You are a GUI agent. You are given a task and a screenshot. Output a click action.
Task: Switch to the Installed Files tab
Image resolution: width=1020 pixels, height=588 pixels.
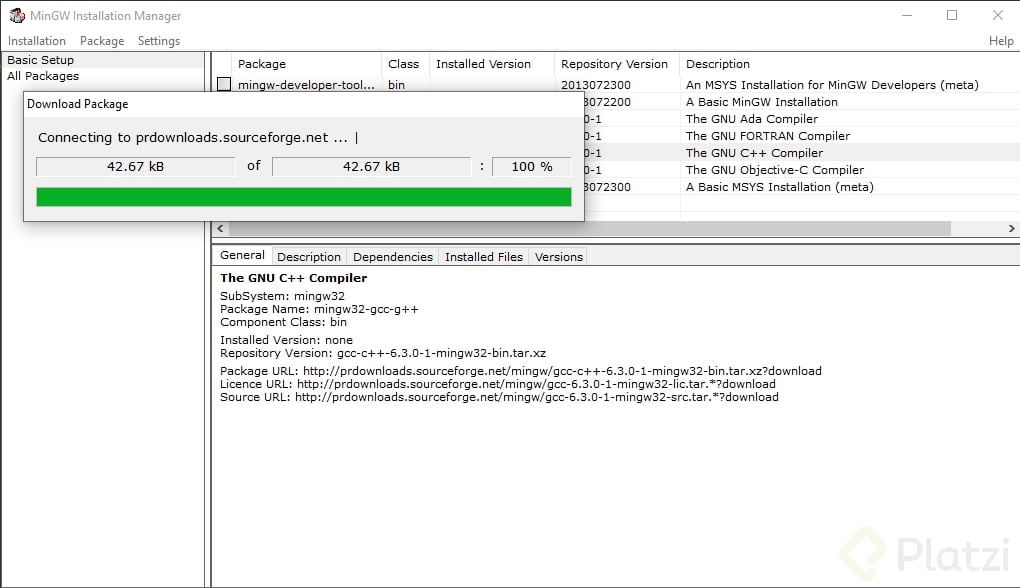click(x=483, y=257)
